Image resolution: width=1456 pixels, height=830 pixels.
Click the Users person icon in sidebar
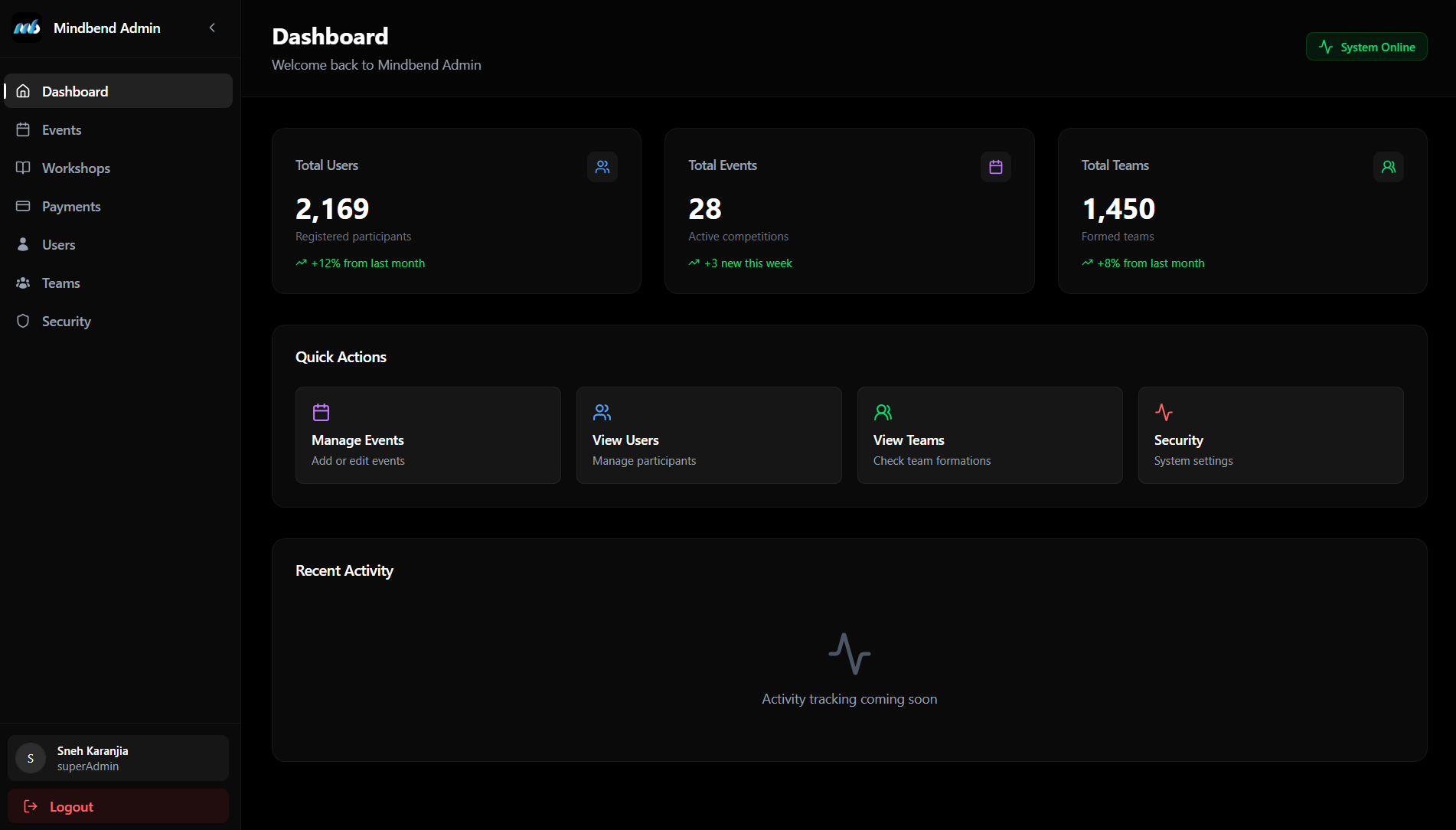23,244
